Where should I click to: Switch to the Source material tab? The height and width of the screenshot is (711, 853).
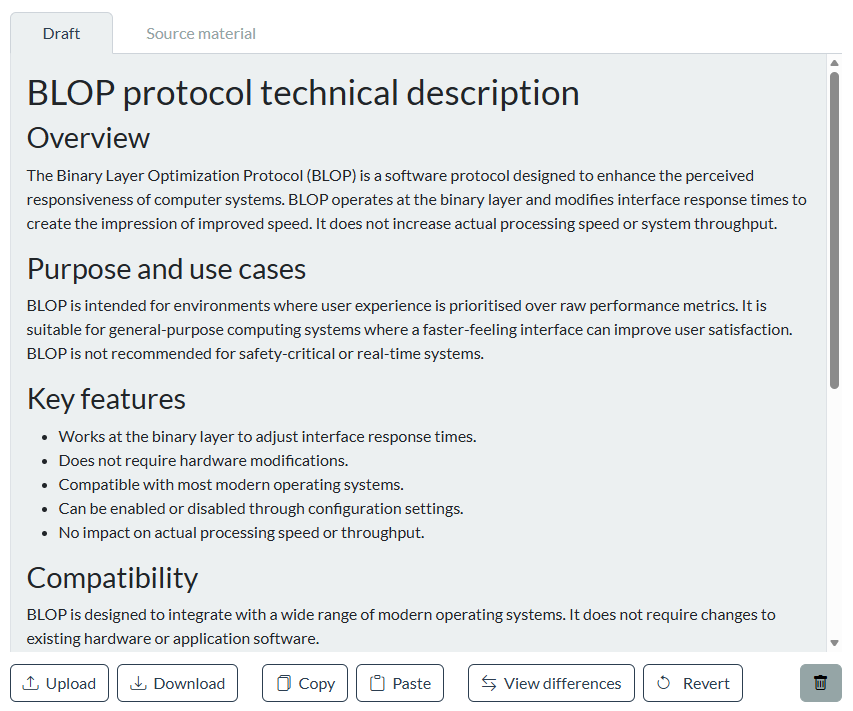click(201, 34)
